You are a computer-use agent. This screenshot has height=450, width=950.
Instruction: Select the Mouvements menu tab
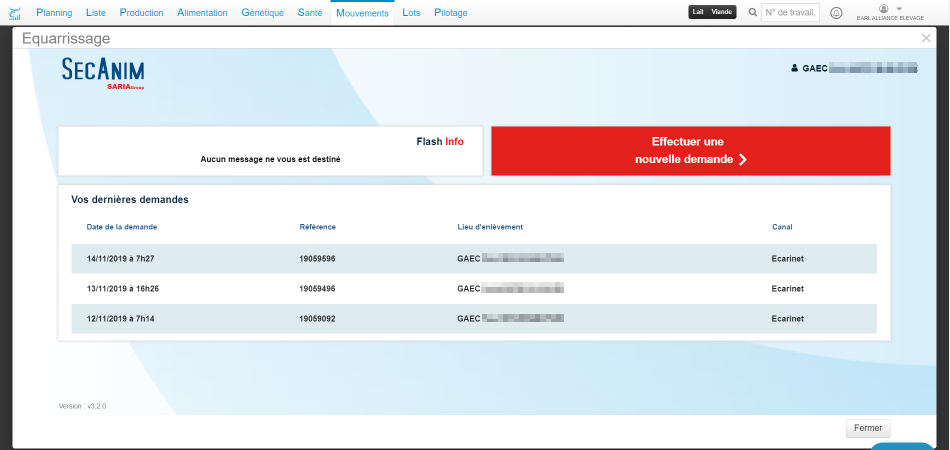click(362, 13)
